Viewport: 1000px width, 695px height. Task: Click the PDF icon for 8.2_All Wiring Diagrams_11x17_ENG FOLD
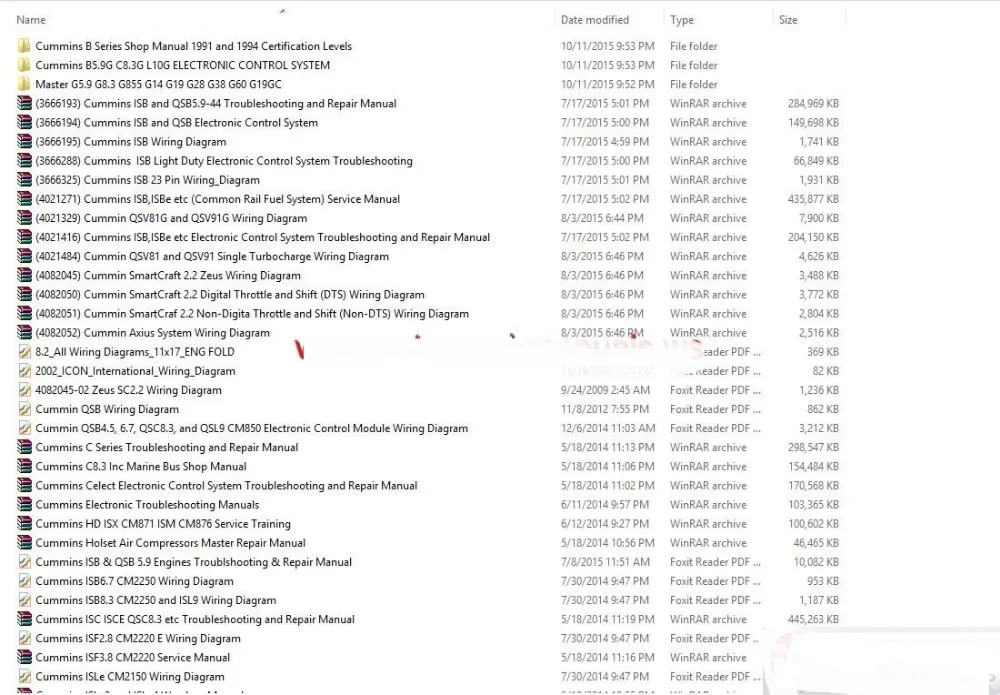[24, 352]
